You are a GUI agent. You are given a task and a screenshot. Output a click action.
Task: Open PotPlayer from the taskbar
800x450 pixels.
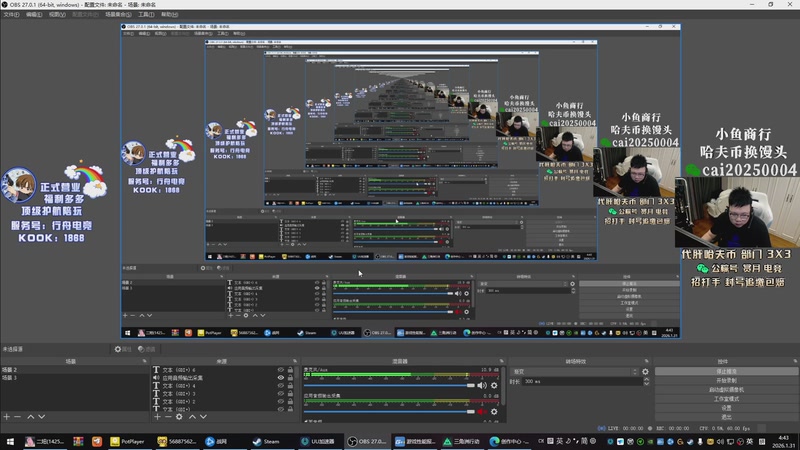click(128, 441)
